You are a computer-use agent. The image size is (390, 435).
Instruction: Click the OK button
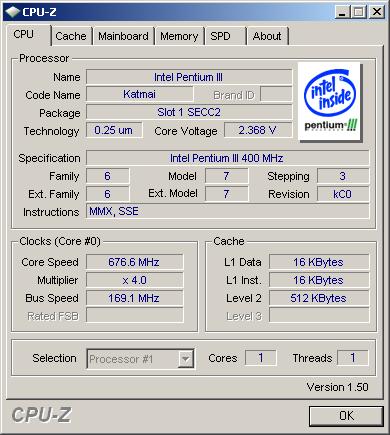pyautogui.click(x=346, y=416)
